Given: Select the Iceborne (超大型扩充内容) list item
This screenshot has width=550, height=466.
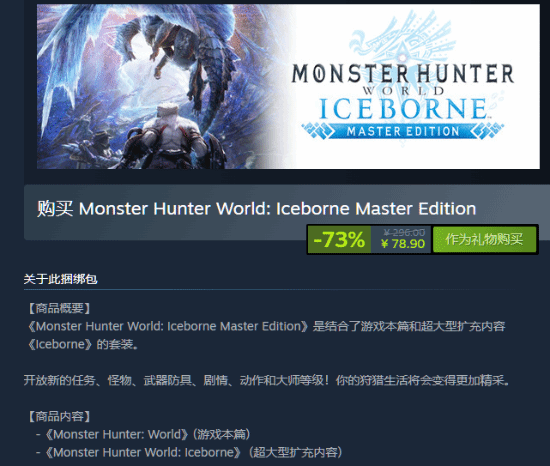Looking at the screenshot, I should click(x=189, y=453).
